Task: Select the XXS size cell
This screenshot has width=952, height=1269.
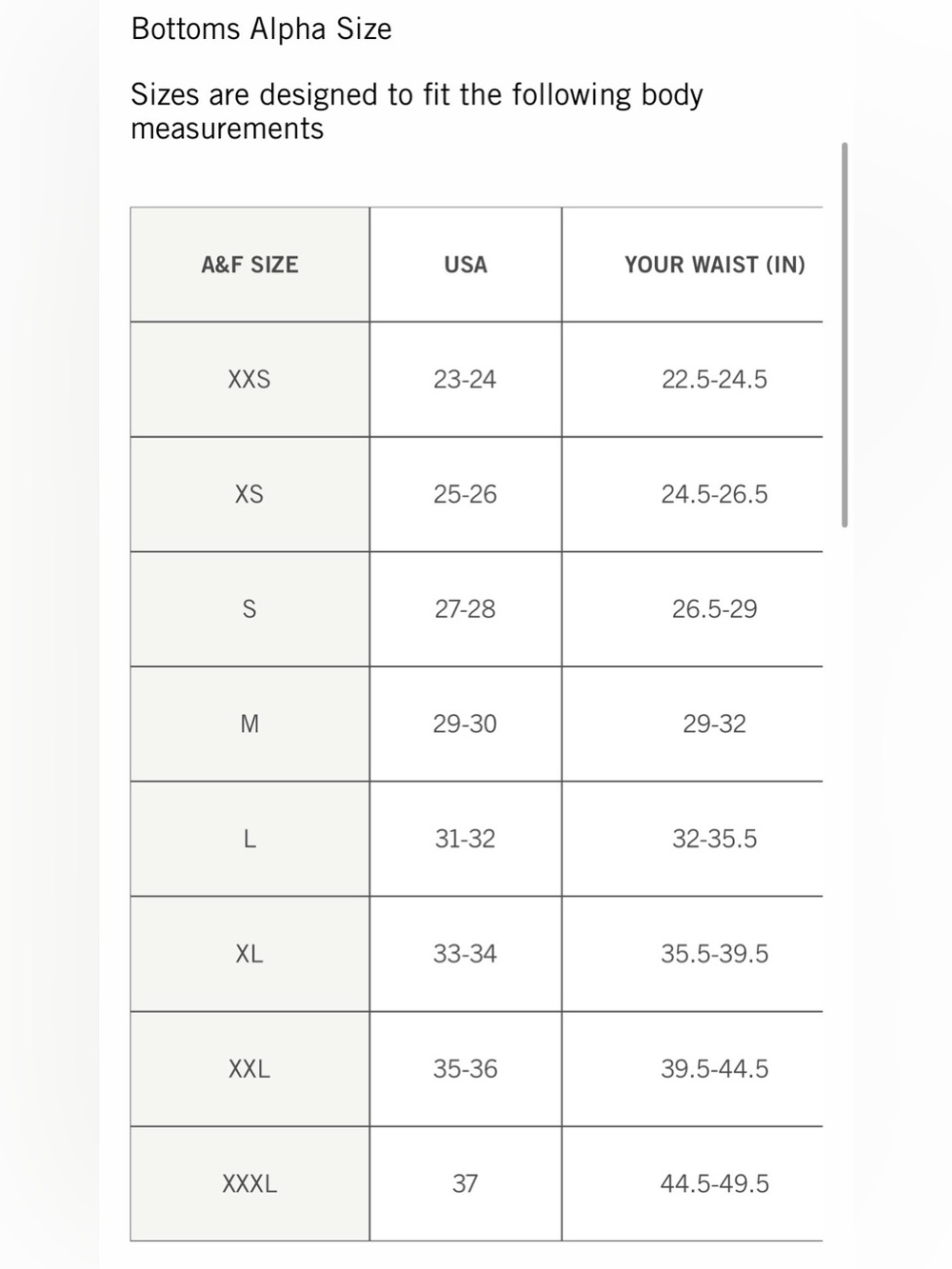Action: tap(249, 380)
